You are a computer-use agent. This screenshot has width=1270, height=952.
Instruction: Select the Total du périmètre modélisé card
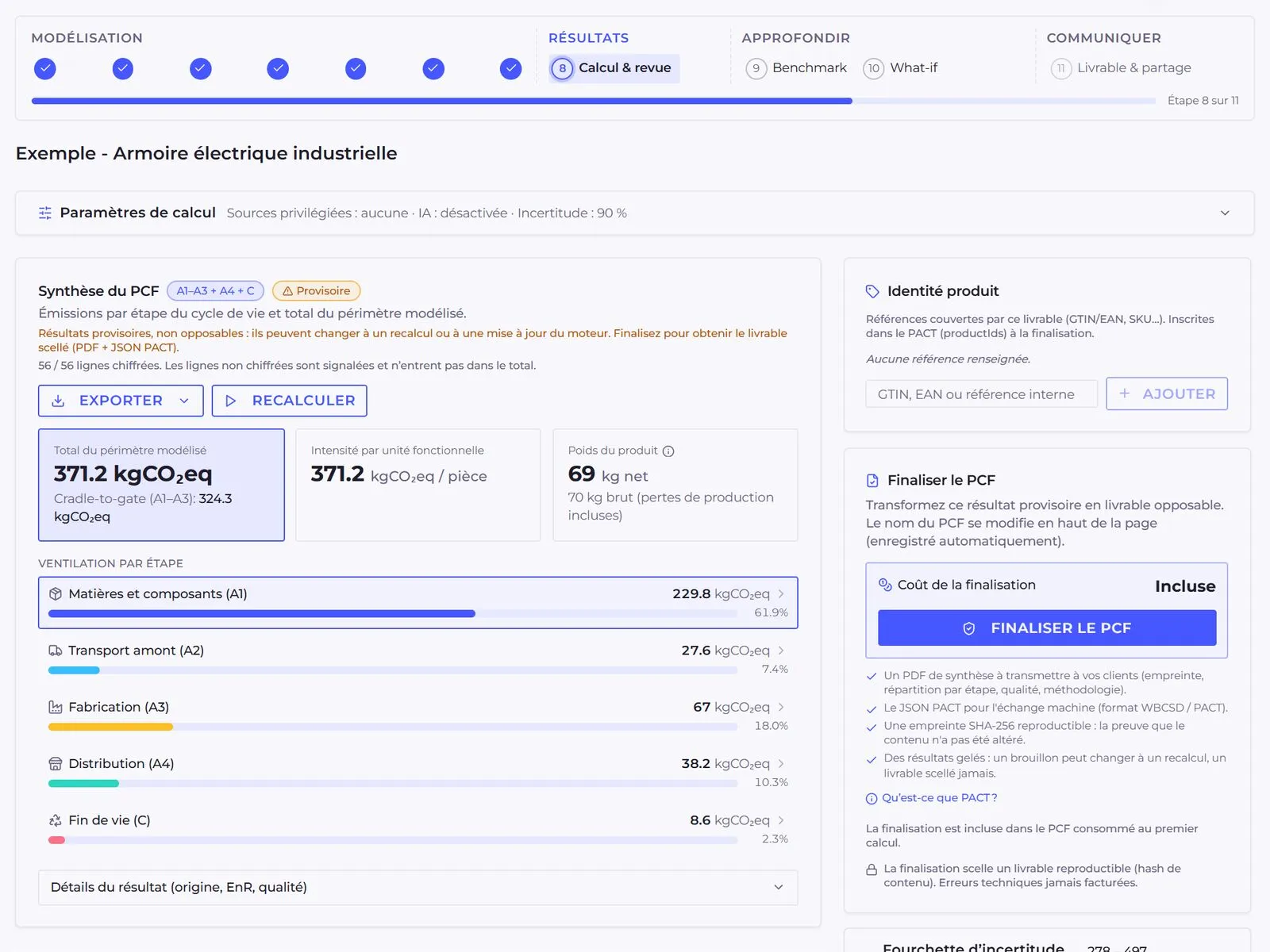(161, 485)
